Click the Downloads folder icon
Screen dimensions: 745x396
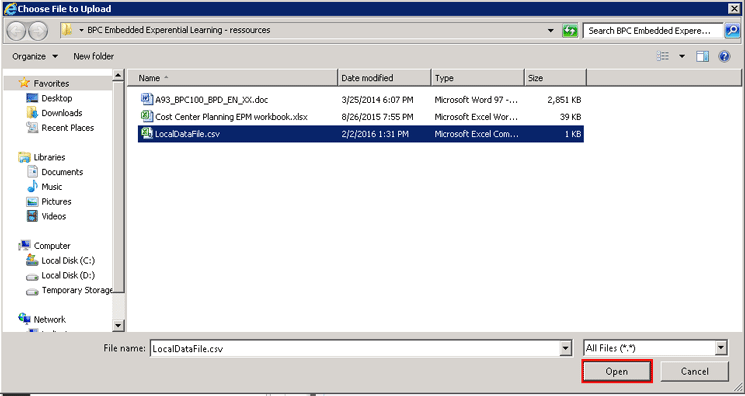[x=32, y=113]
